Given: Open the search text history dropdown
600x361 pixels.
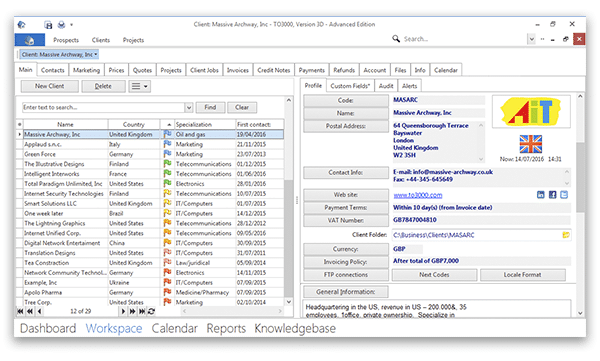Looking at the screenshot, I should 189,108.
